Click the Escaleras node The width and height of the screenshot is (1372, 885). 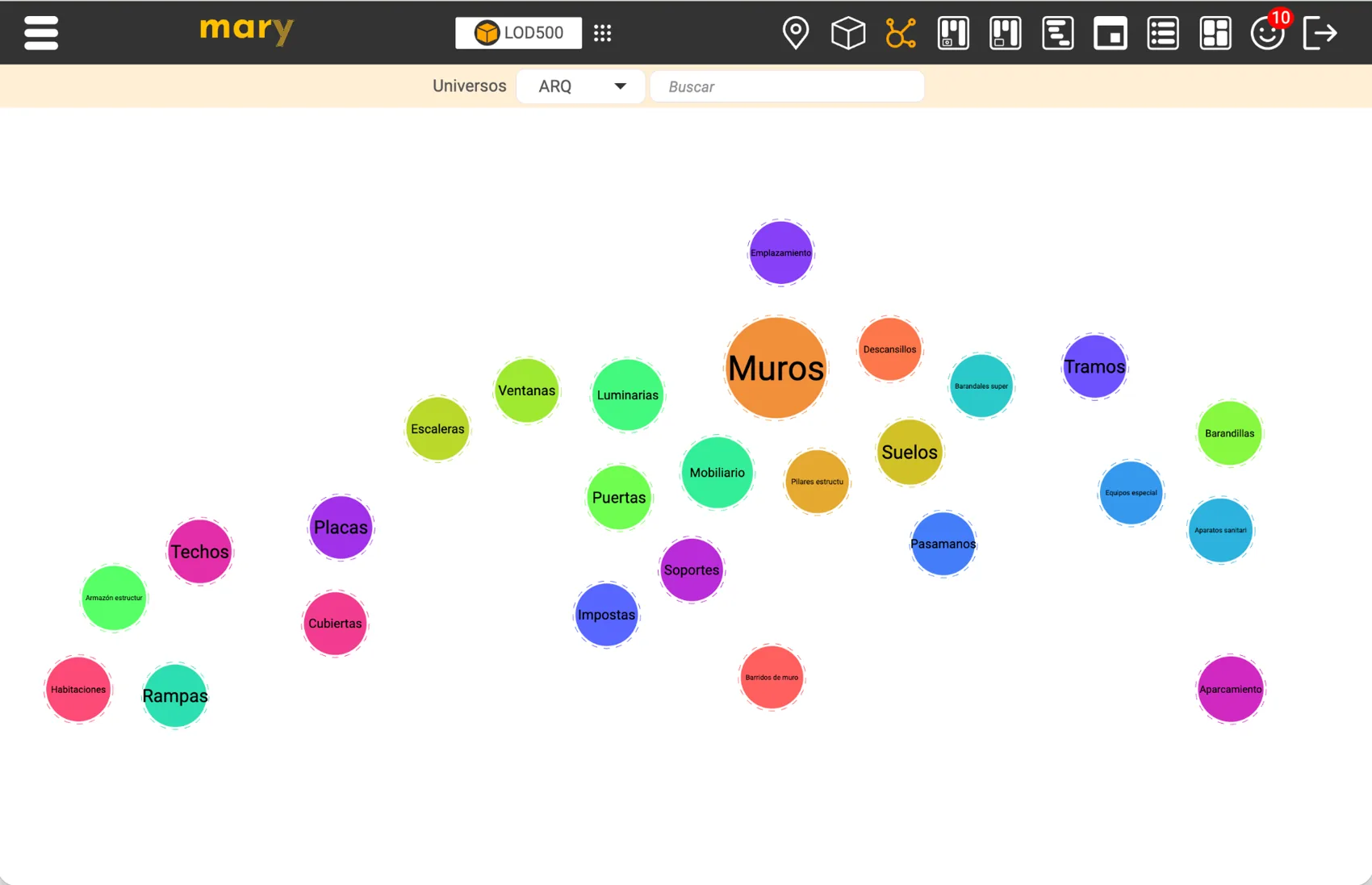[437, 429]
